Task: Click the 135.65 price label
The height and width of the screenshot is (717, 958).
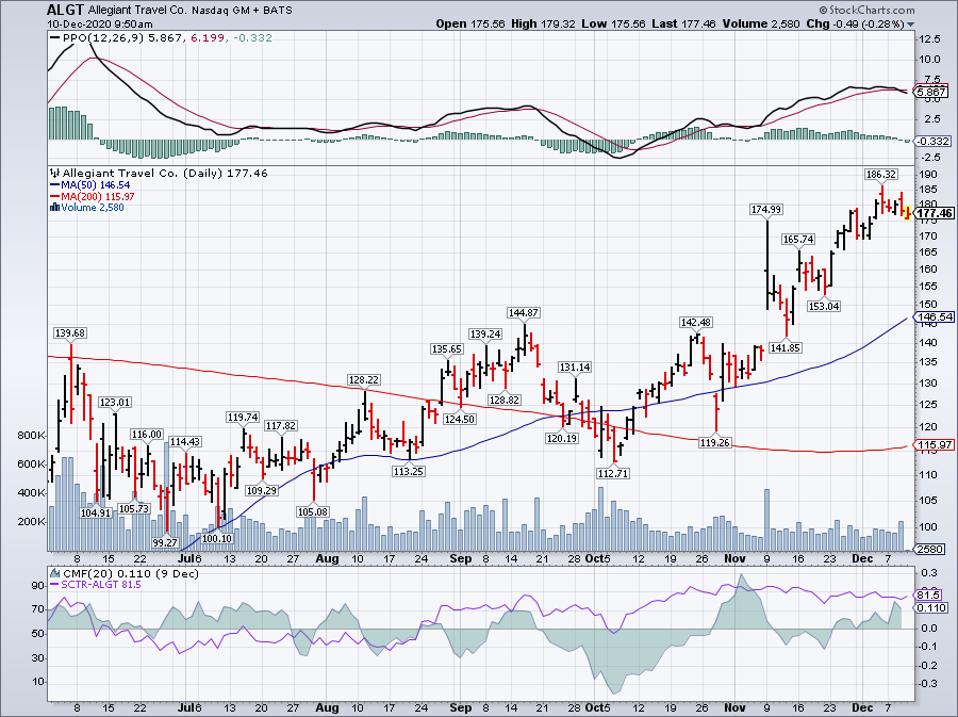Action: pos(447,349)
